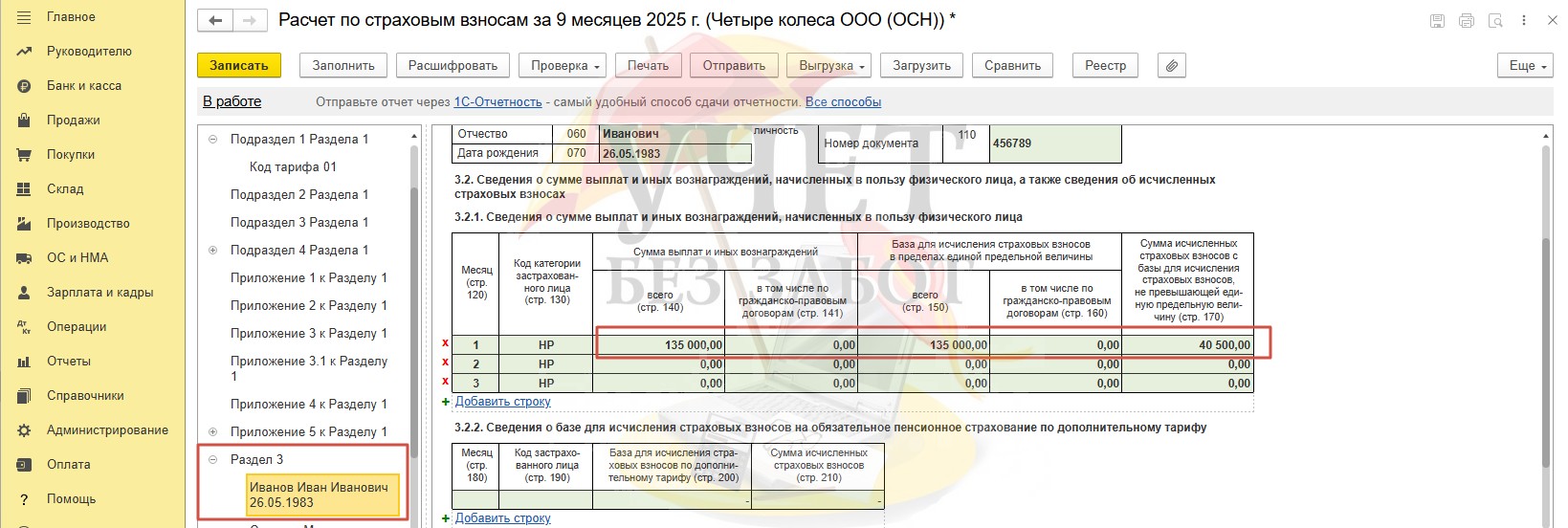Screen dimensions: 1568x528
Task: Click the paperclip attachment icon
Action: 1171,65
